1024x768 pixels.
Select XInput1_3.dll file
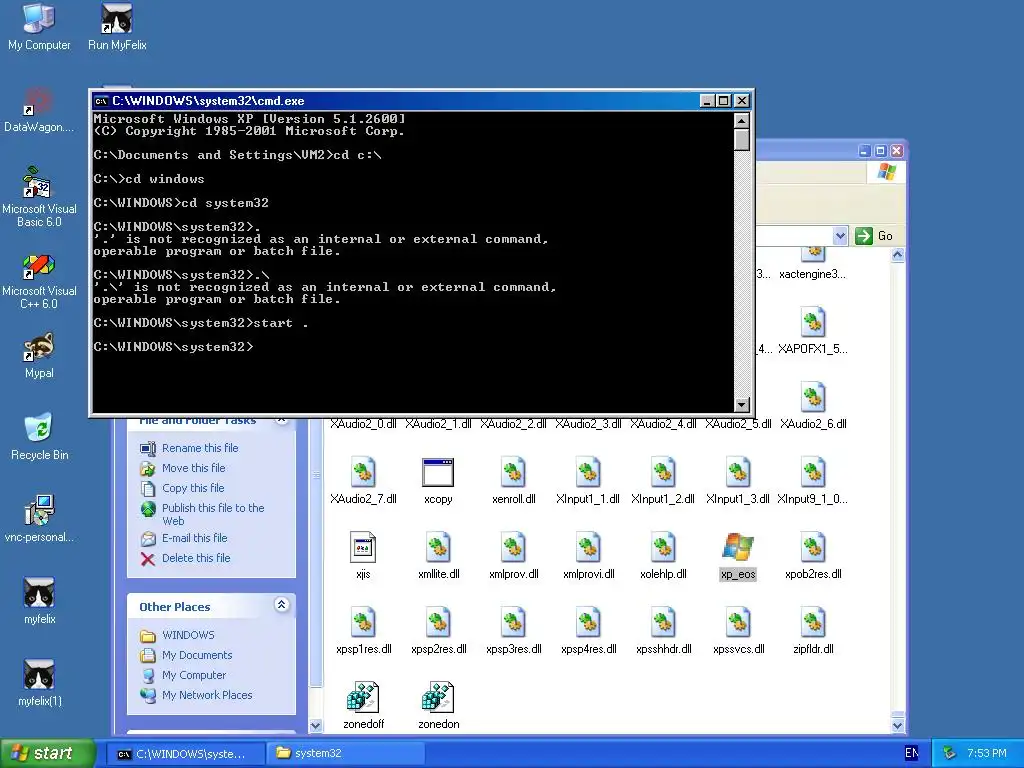(x=738, y=481)
